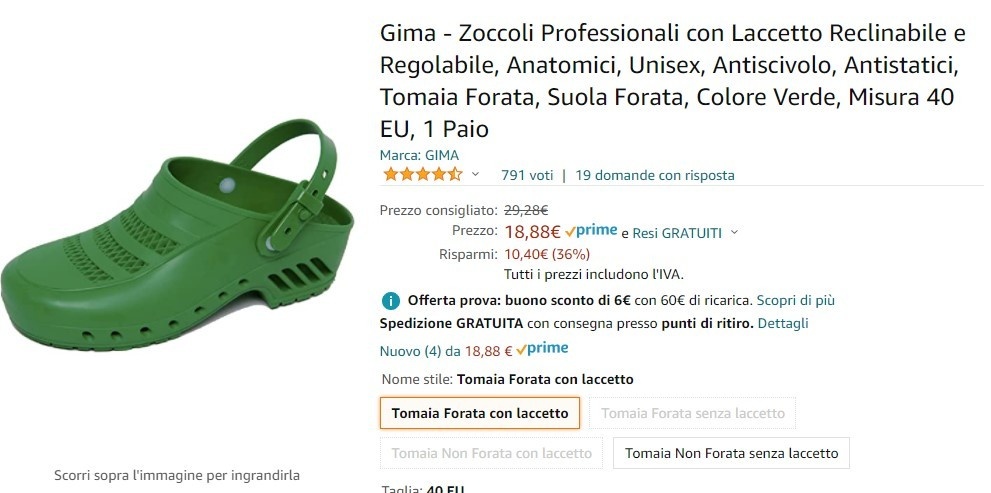This screenshot has height=493, width=991.
Task: Open the 791 voti reviews link
Action: [x=527, y=175]
